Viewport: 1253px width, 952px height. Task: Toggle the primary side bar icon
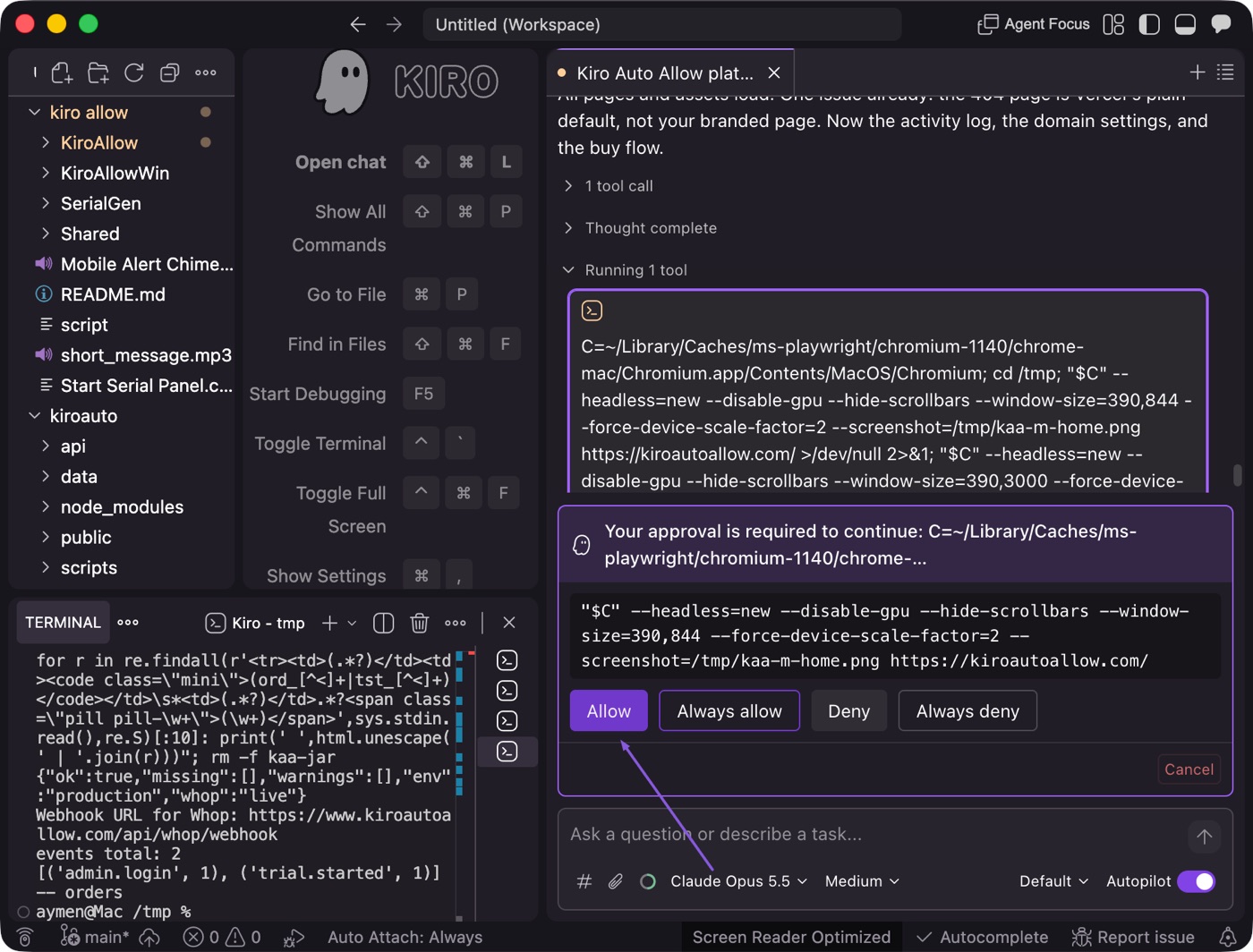[x=1149, y=24]
